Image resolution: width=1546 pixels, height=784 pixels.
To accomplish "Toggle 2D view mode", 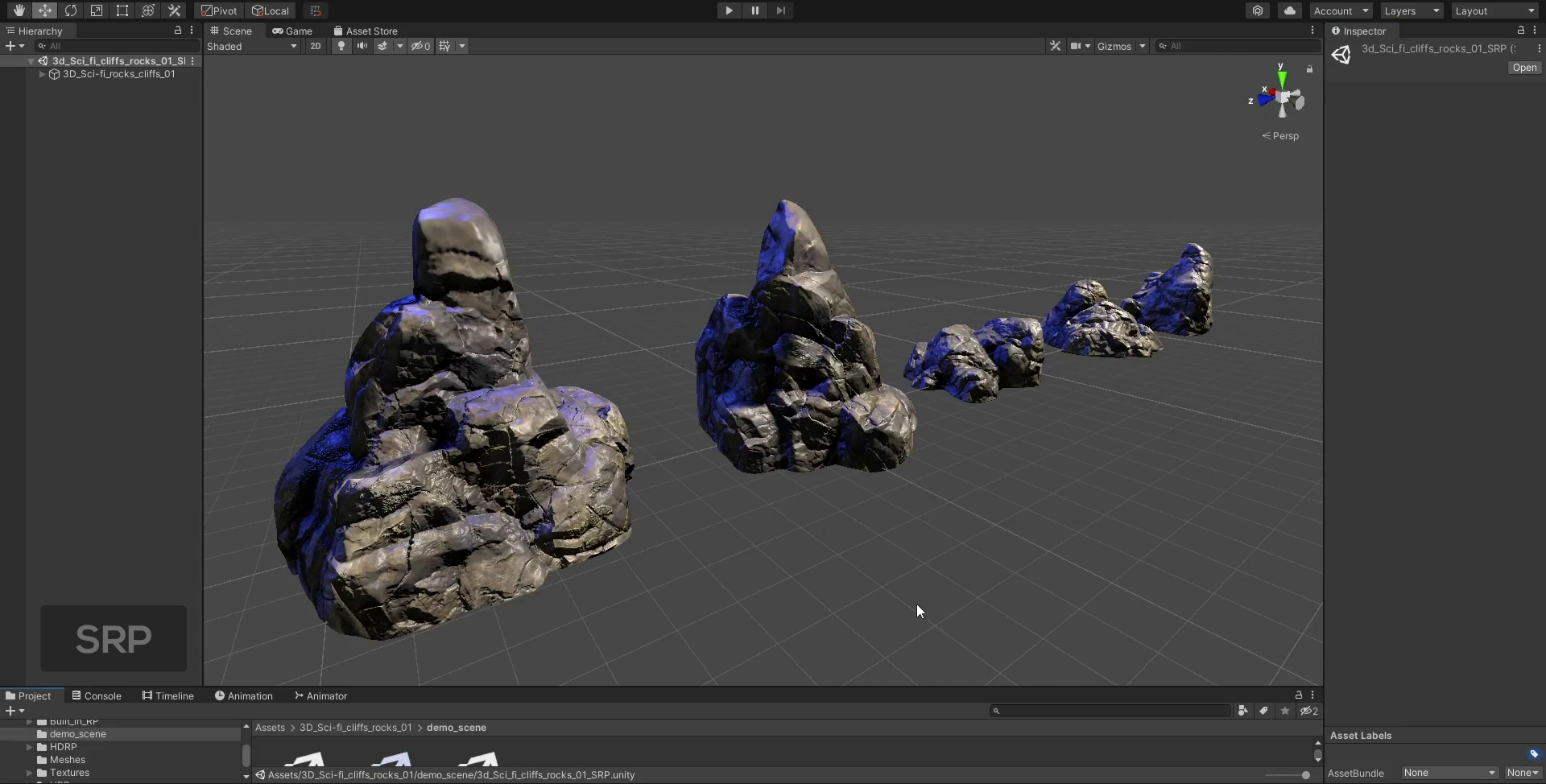I will click(x=316, y=46).
